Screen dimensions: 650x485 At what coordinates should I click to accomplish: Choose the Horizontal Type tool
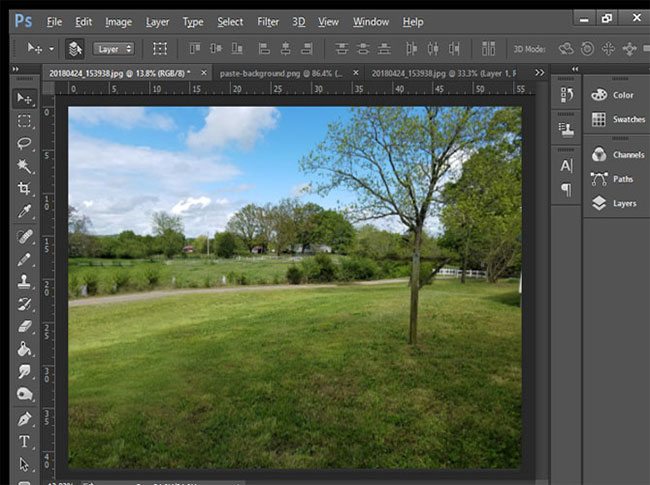[x=24, y=441]
